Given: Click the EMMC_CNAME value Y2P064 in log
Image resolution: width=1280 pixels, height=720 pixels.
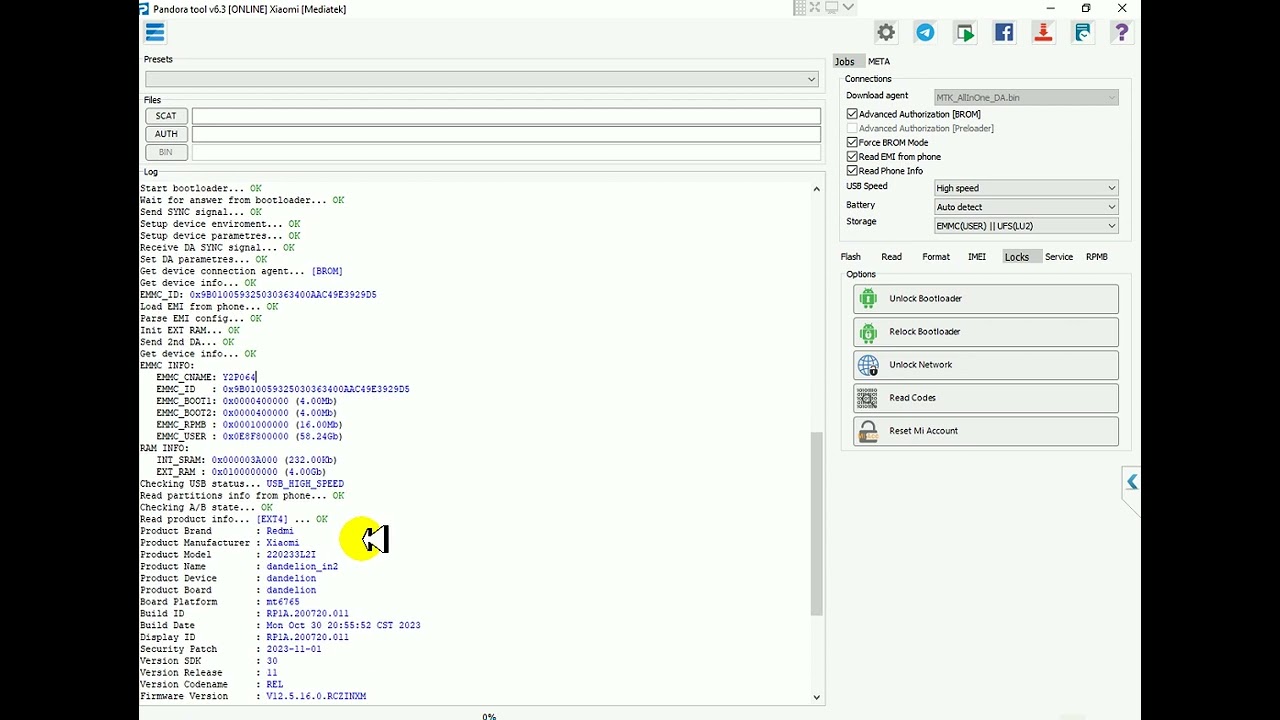Looking at the screenshot, I should 239,377.
